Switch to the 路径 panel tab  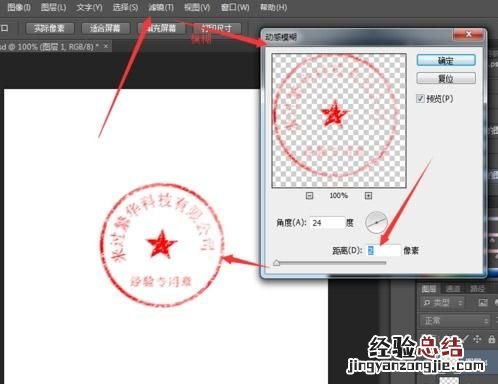pyautogui.click(x=477, y=289)
